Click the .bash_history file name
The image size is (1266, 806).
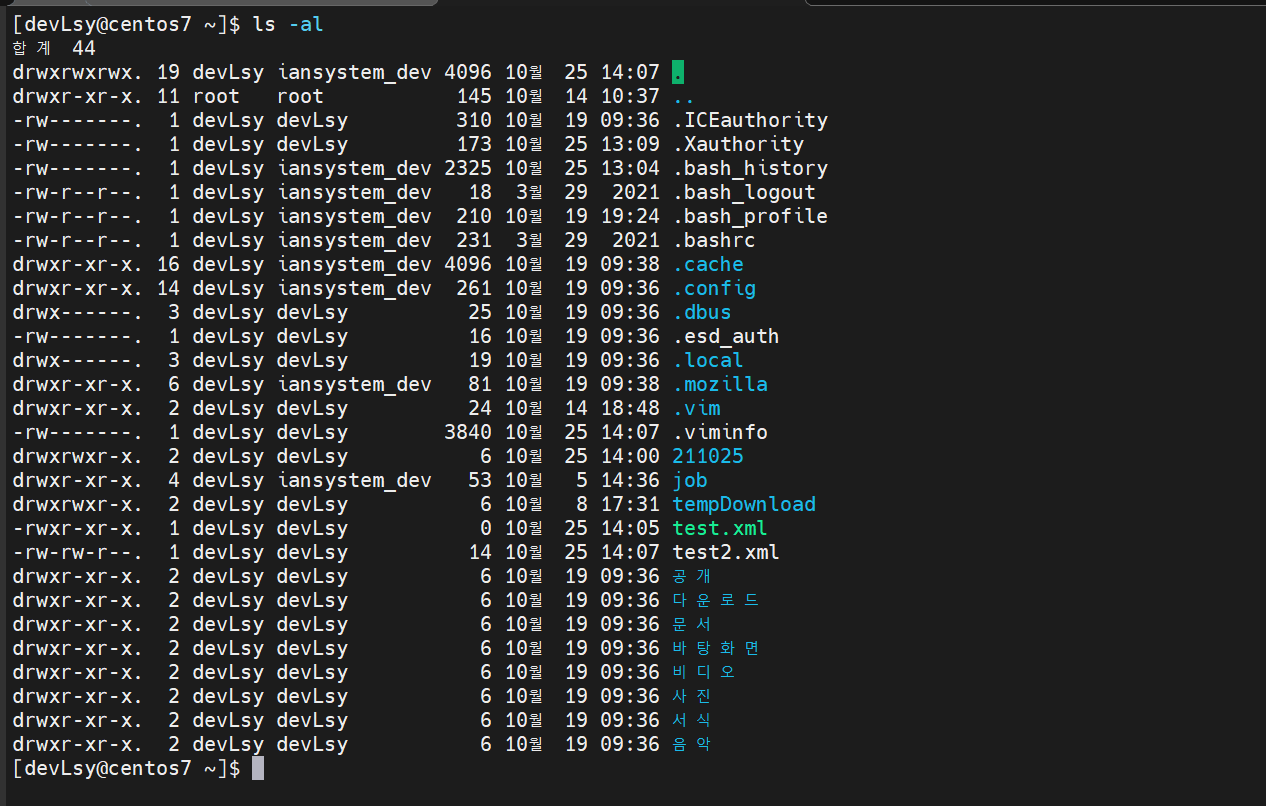coord(750,168)
